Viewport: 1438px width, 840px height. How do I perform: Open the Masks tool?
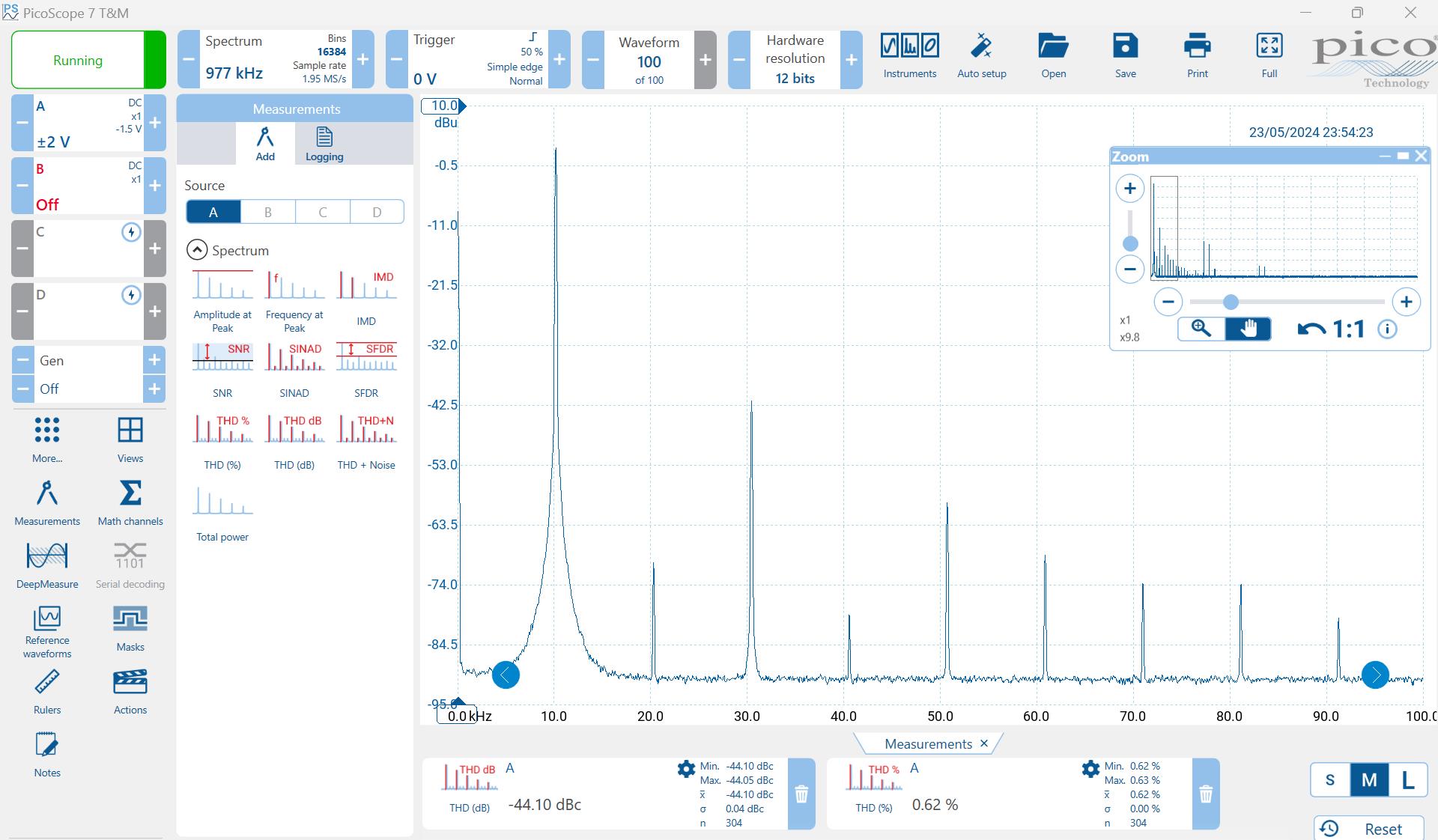tap(130, 628)
